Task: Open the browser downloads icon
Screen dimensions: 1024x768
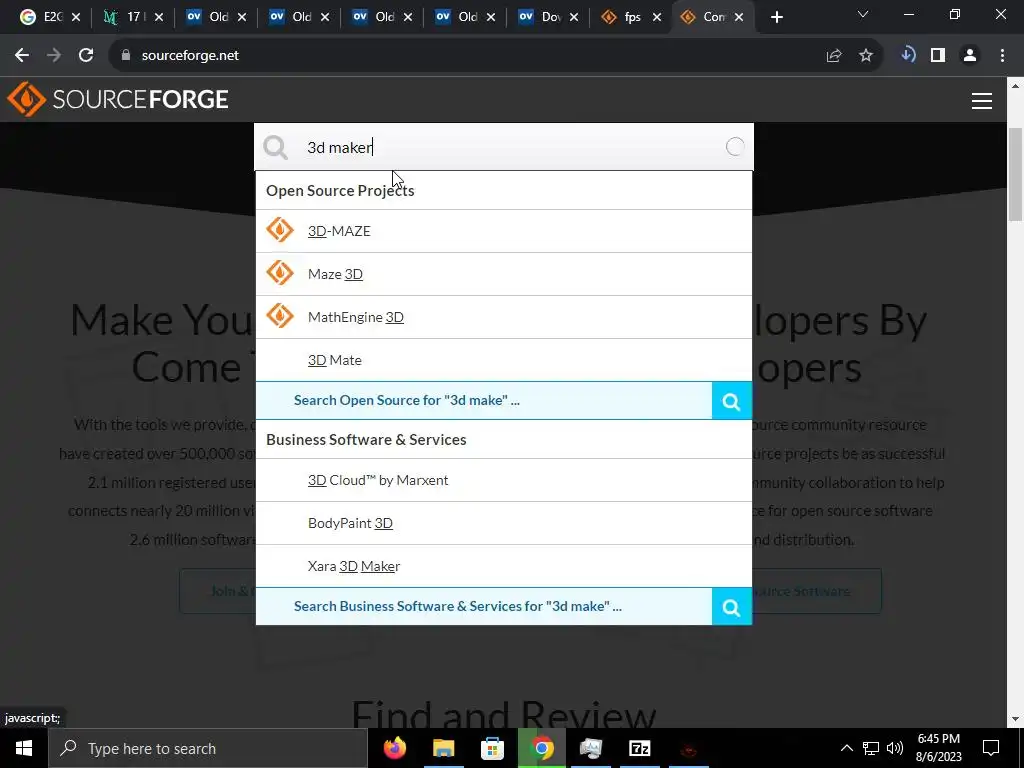Action: click(907, 56)
